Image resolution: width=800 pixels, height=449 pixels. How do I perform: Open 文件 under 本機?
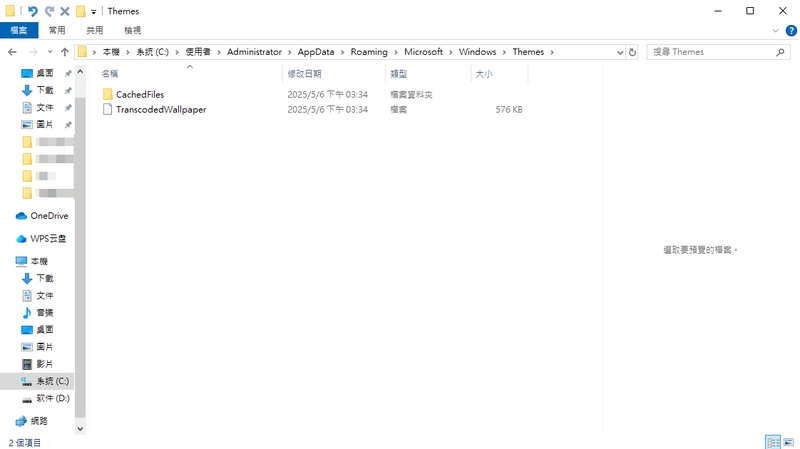(44, 295)
